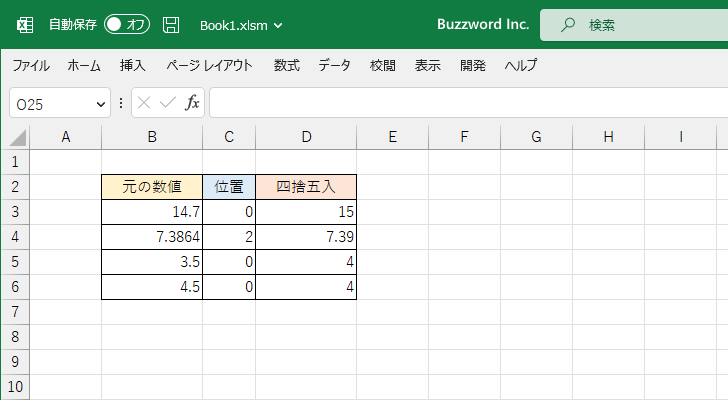Click the Insert Function fx icon
The image size is (728, 400).
(x=192, y=103)
